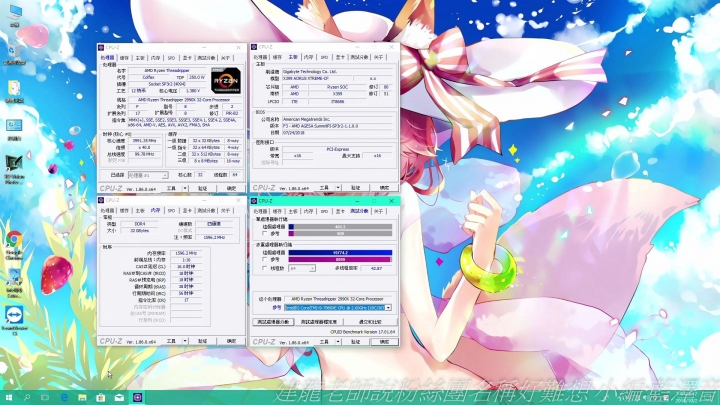The height and width of the screenshot is (405, 720).
Task: Switch to SPD tab in processor window
Action: click(x=171, y=58)
